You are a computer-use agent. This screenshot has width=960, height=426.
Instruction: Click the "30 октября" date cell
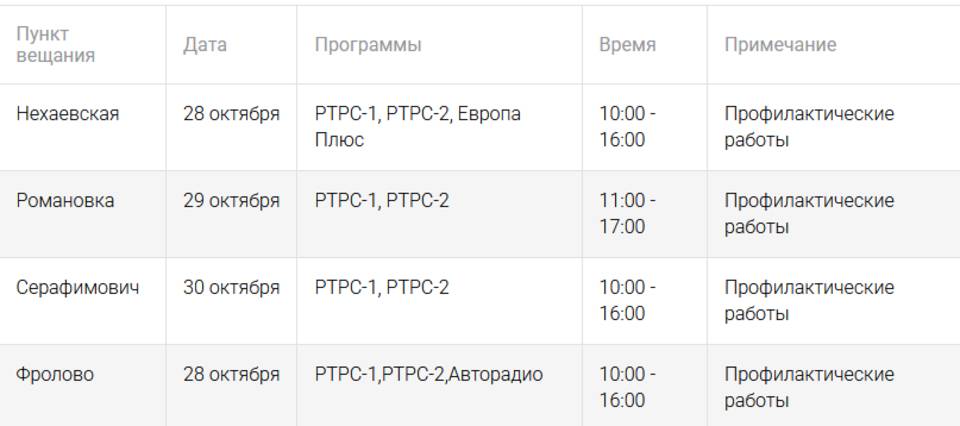tap(231, 288)
